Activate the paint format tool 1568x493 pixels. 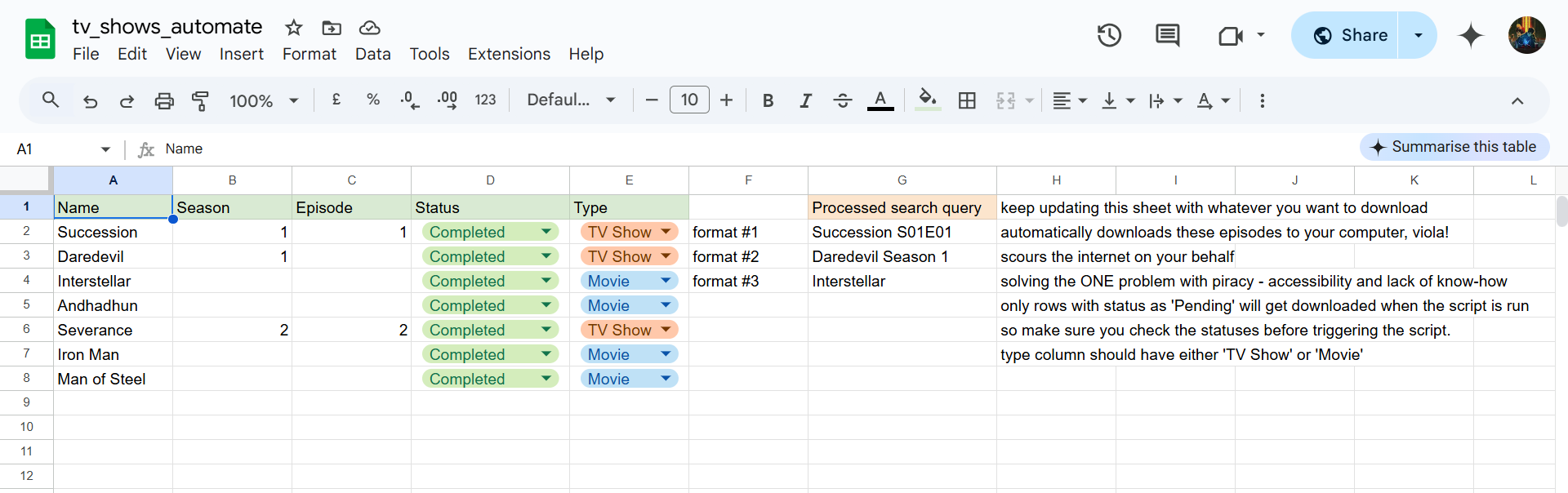tap(200, 100)
